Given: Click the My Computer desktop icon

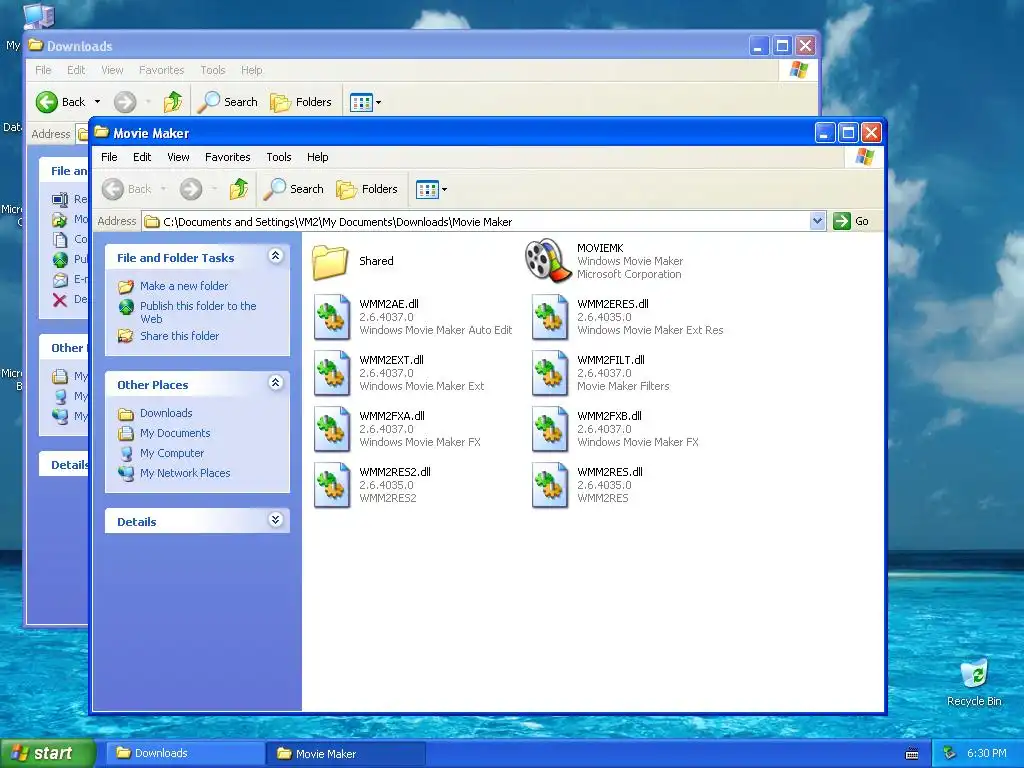Looking at the screenshot, I should (38, 16).
